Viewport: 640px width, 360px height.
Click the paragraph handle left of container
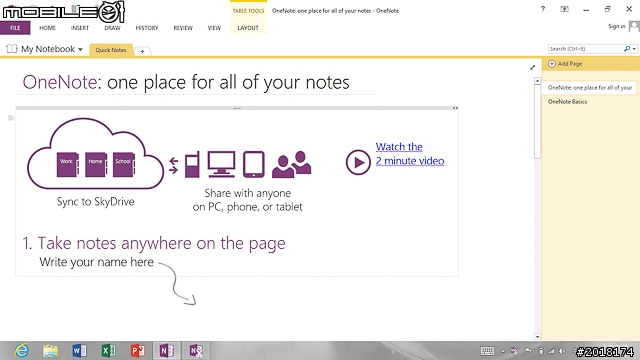click(11, 118)
